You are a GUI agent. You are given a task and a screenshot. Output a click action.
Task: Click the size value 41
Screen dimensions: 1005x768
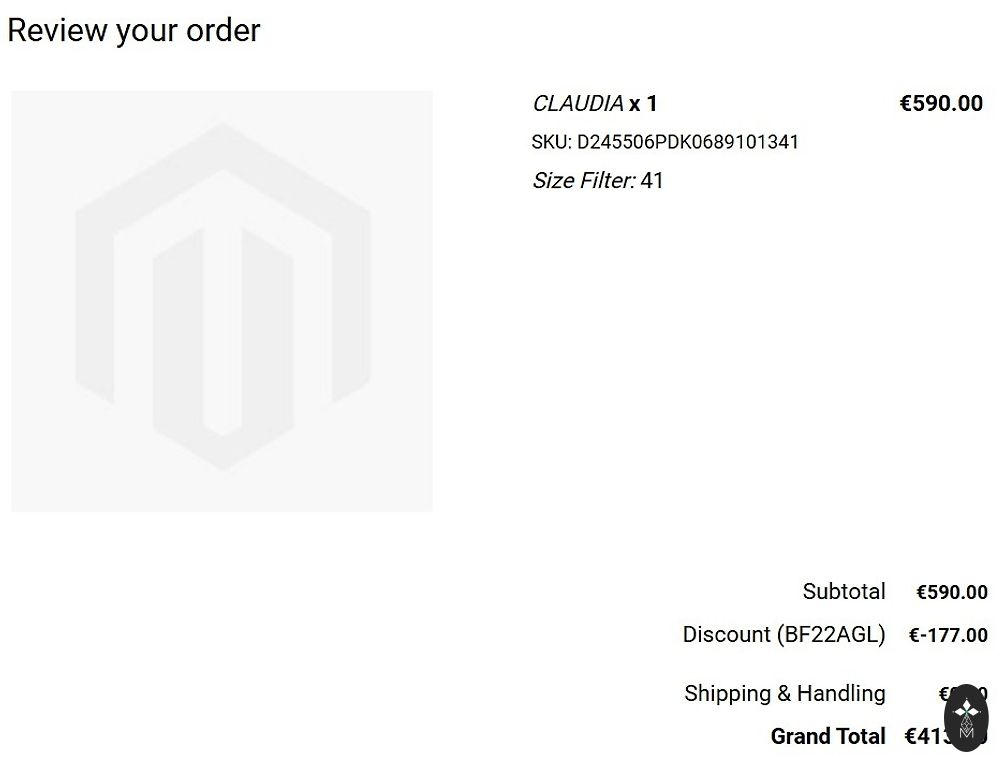(652, 181)
